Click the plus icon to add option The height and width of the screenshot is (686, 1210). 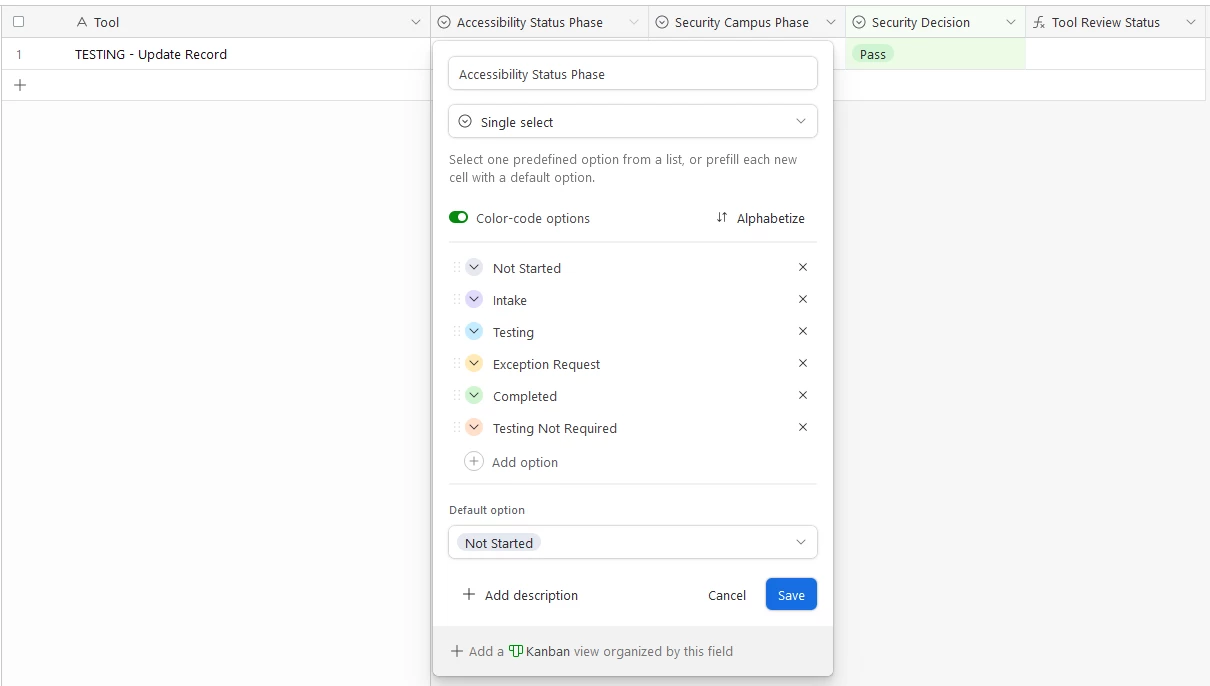474,462
